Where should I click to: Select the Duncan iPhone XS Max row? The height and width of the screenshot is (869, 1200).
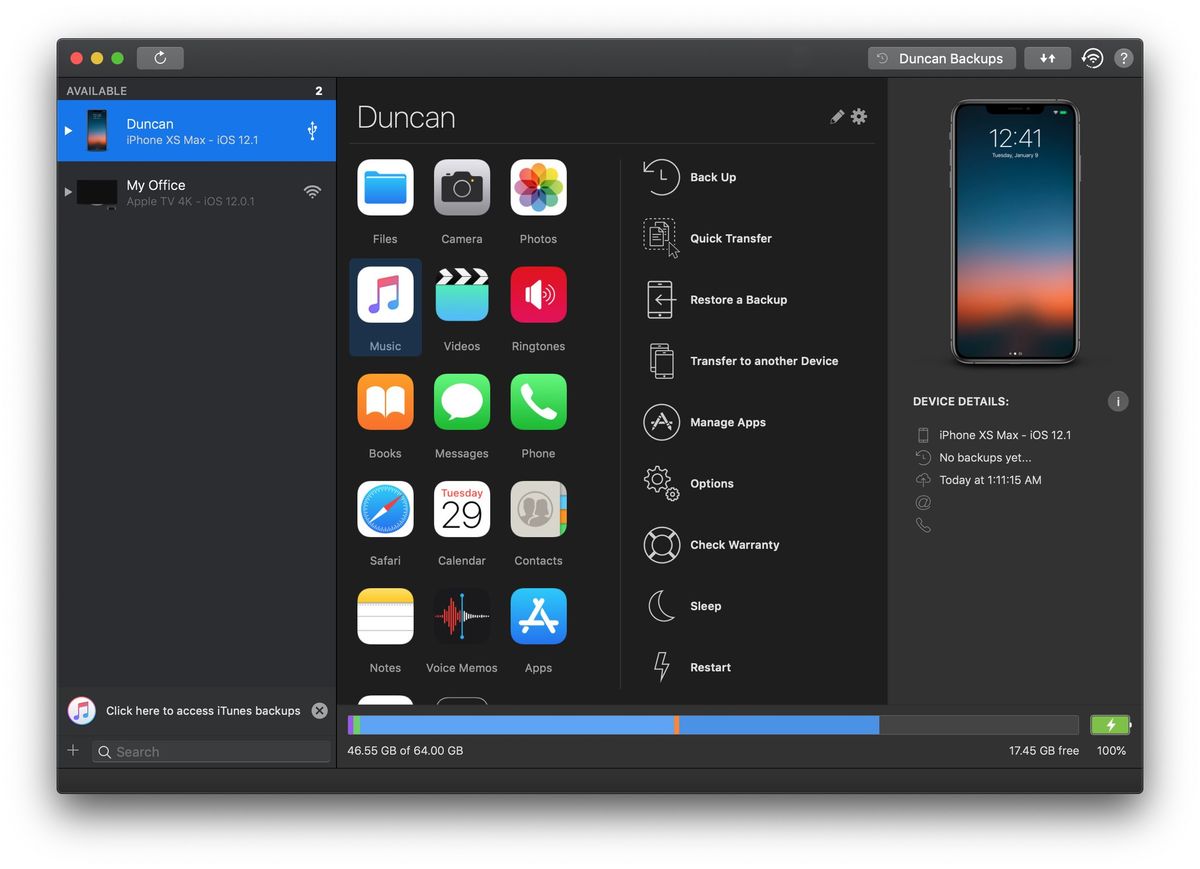(x=196, y=130)
